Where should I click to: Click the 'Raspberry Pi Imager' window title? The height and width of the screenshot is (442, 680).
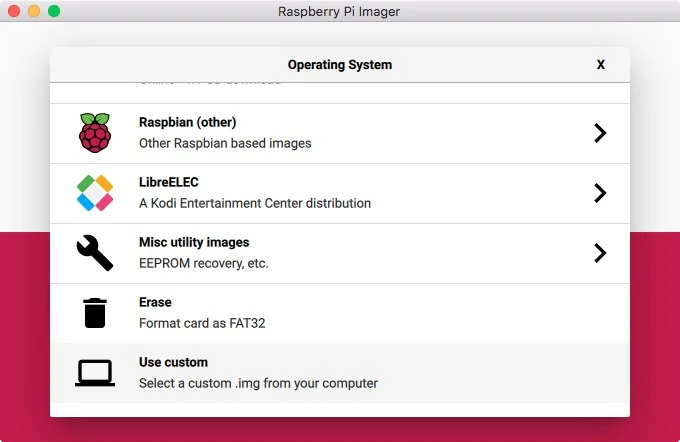(x=339, y=11)
